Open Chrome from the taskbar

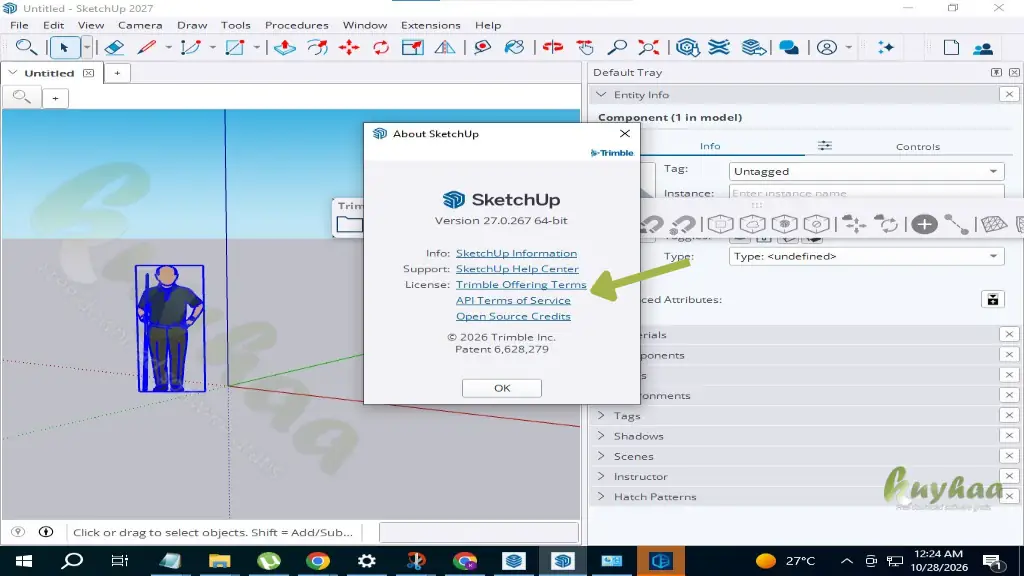click(317, 561)
